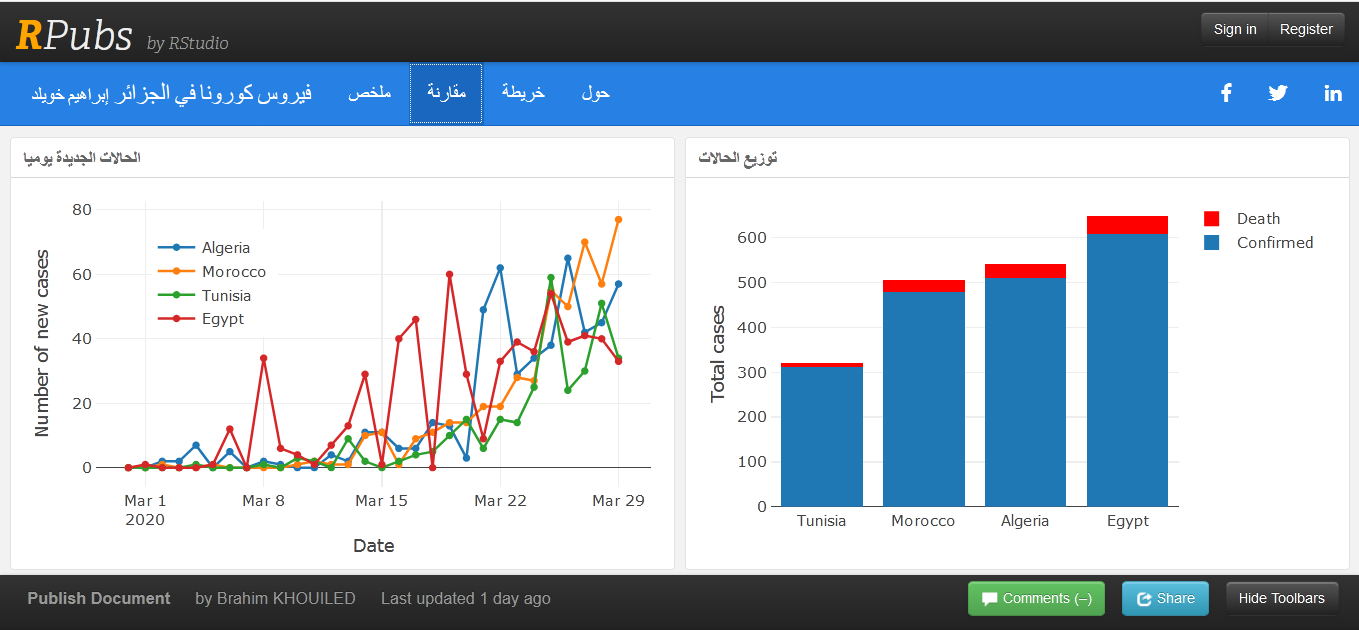Switch to the خريطة tab
Viewport: 1359px width, 630px height.
(x=523, y=93)
